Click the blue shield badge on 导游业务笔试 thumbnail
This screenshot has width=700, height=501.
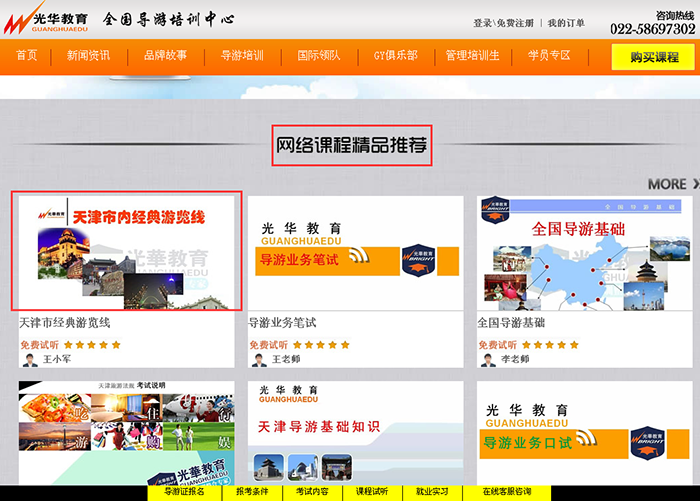418,260
